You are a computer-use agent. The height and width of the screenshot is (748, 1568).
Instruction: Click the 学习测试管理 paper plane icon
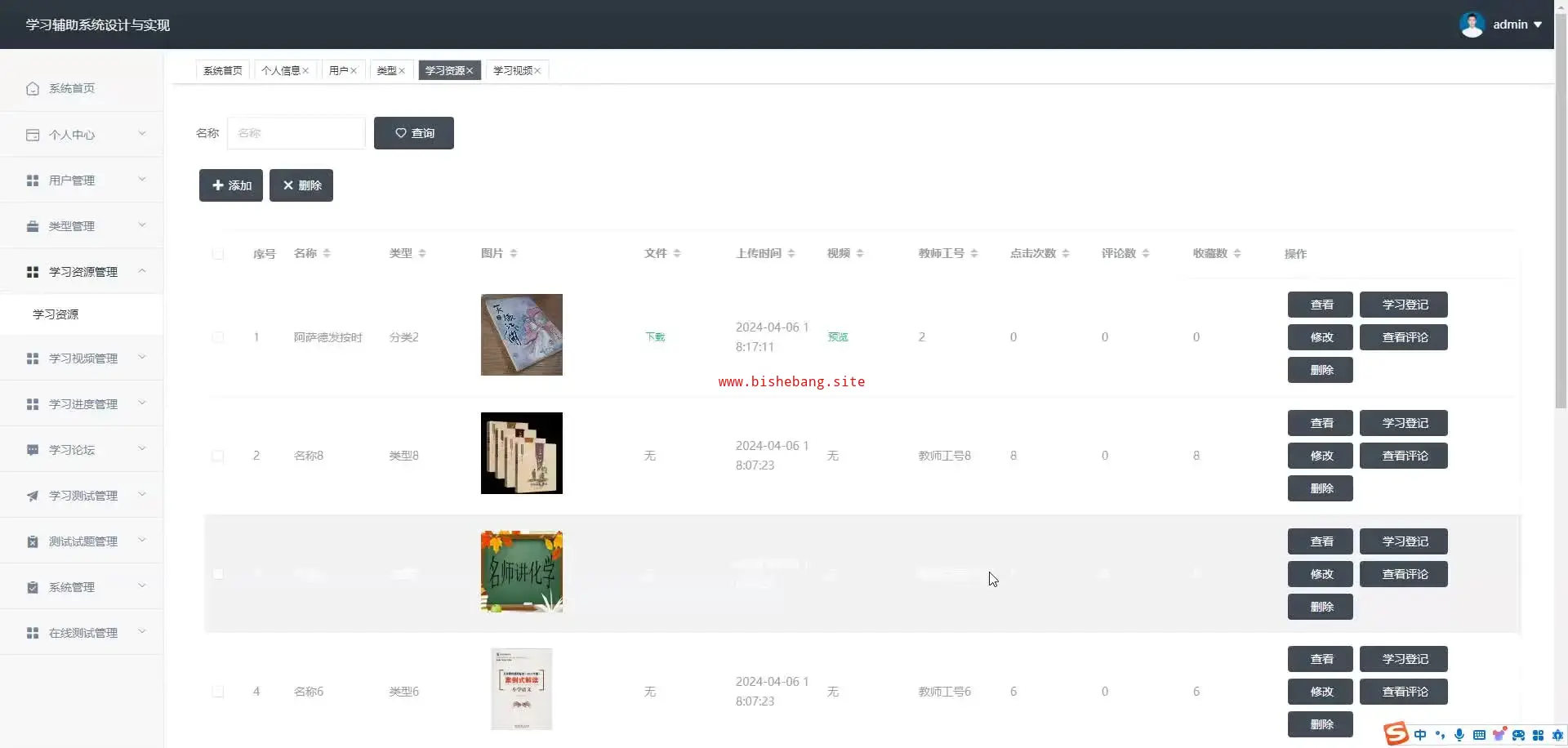tap(33, 496)
